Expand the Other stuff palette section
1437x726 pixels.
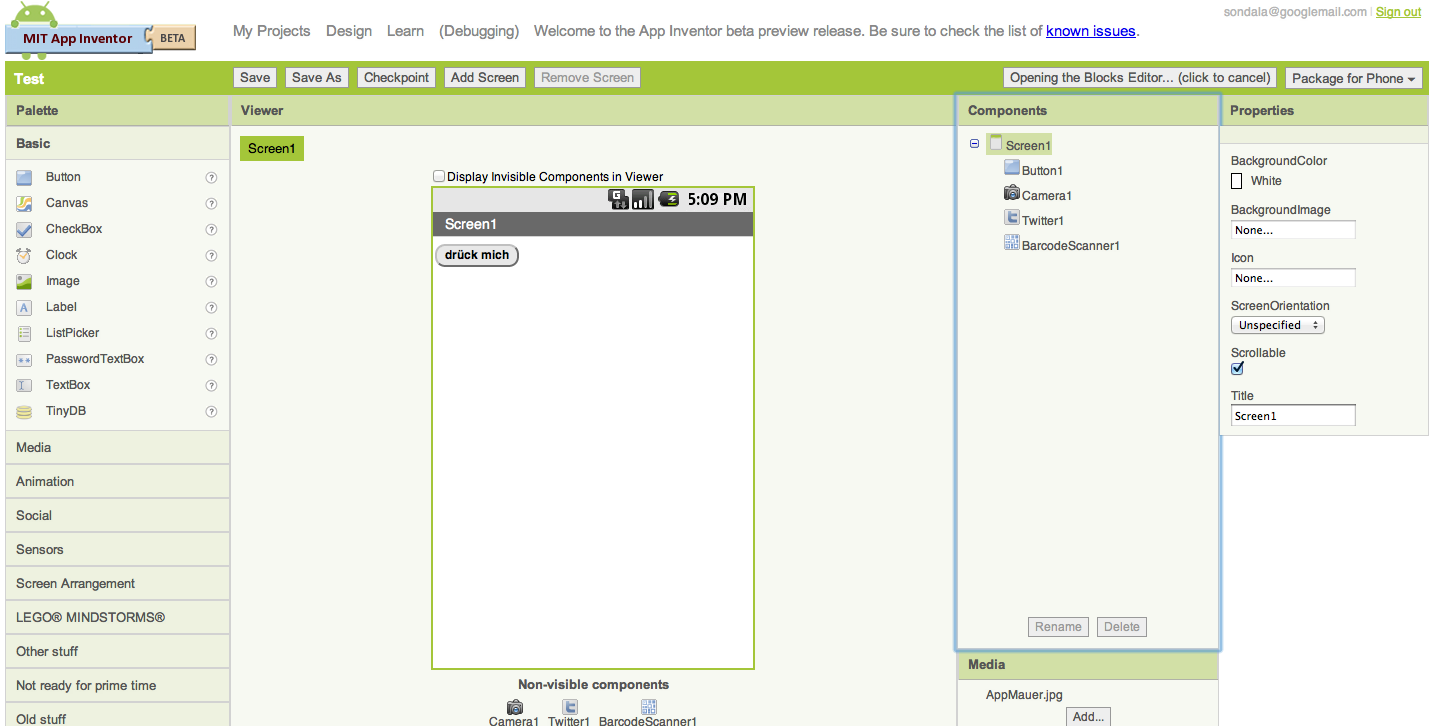(118, 651)
